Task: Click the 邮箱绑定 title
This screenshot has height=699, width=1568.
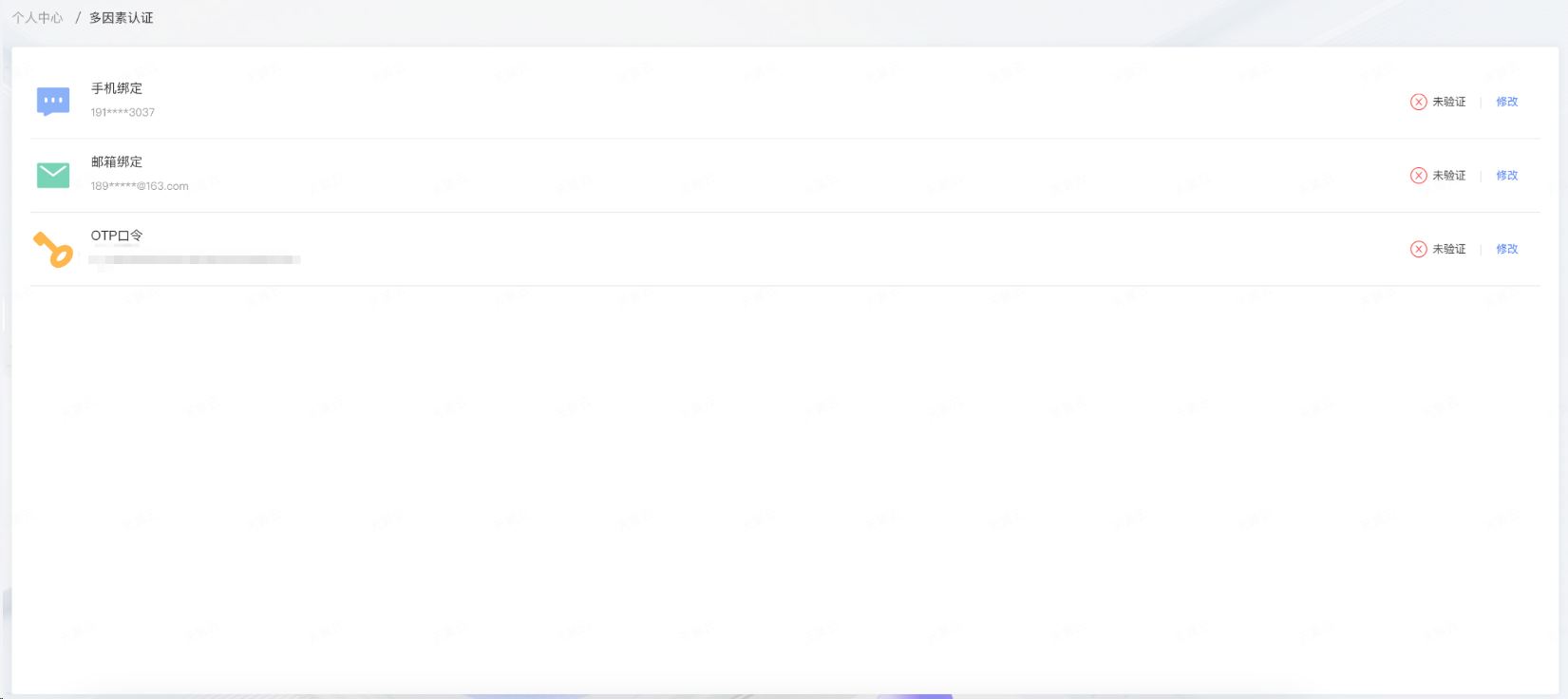Action: 117,162
